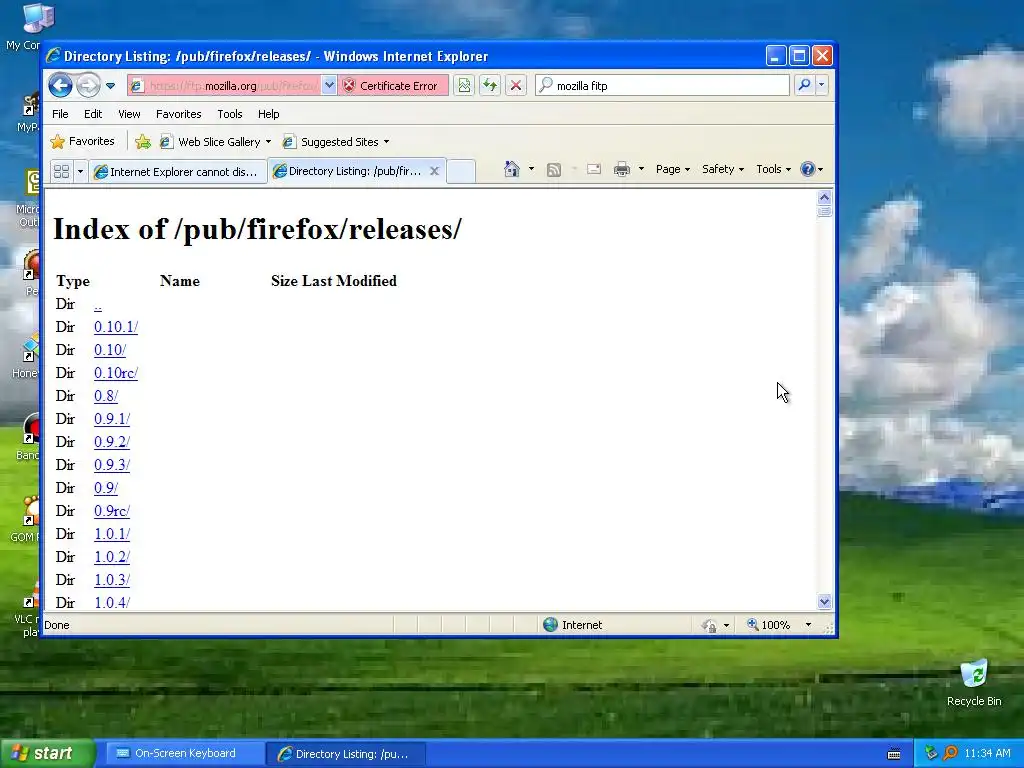Image resolution: width=1024 pixels, height=768 pixels.
Task: Toggle Compatibility View broken-page icon
Action: 464,85
